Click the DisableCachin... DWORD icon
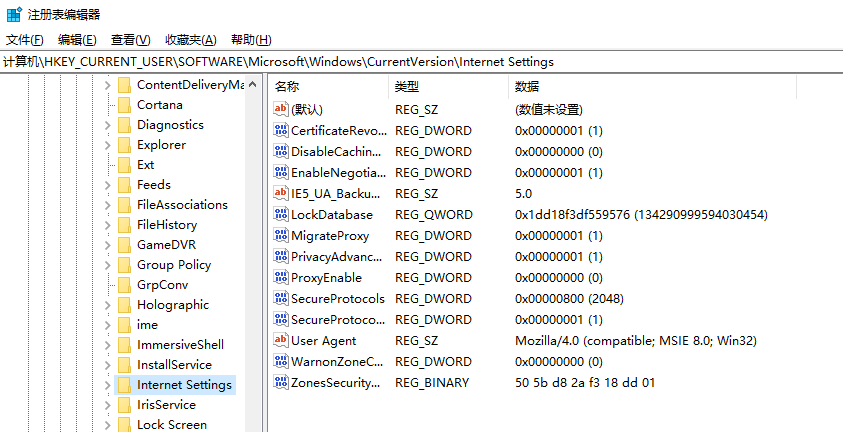The image size is (843, 432). 281,151
